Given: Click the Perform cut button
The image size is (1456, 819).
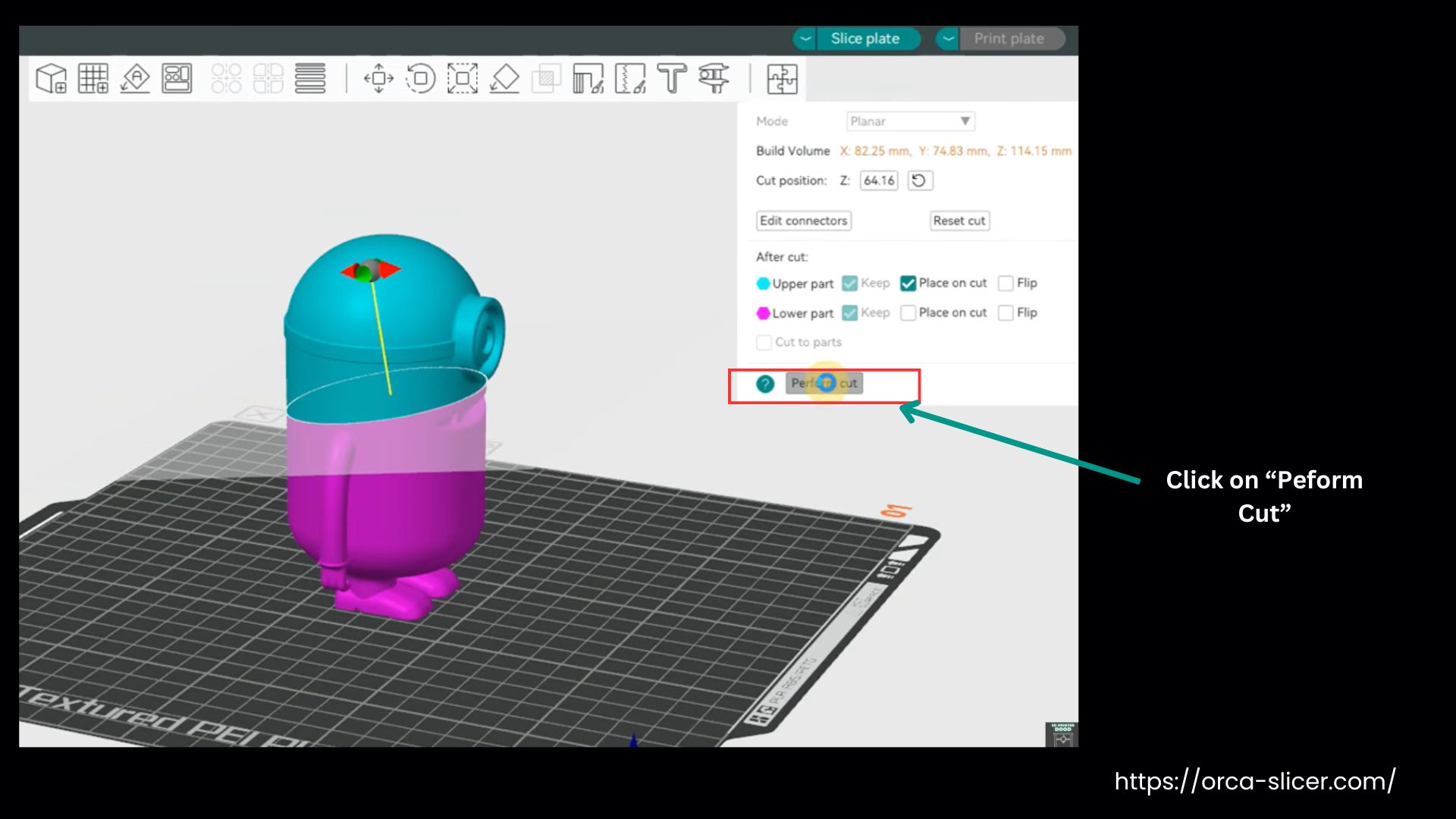Looking at the screenshot, I should coord(824,383).
